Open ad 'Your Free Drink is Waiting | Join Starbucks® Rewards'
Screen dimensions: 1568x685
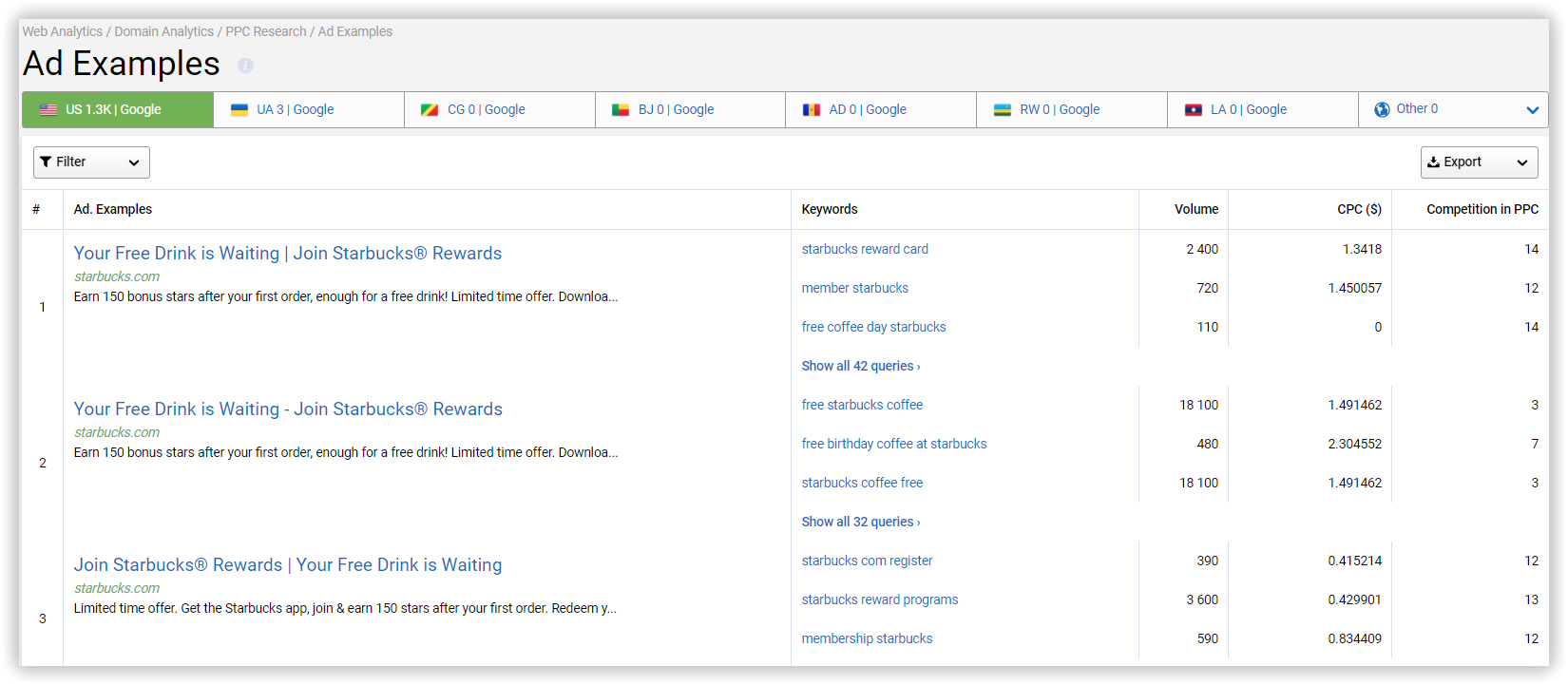(288, 254)
